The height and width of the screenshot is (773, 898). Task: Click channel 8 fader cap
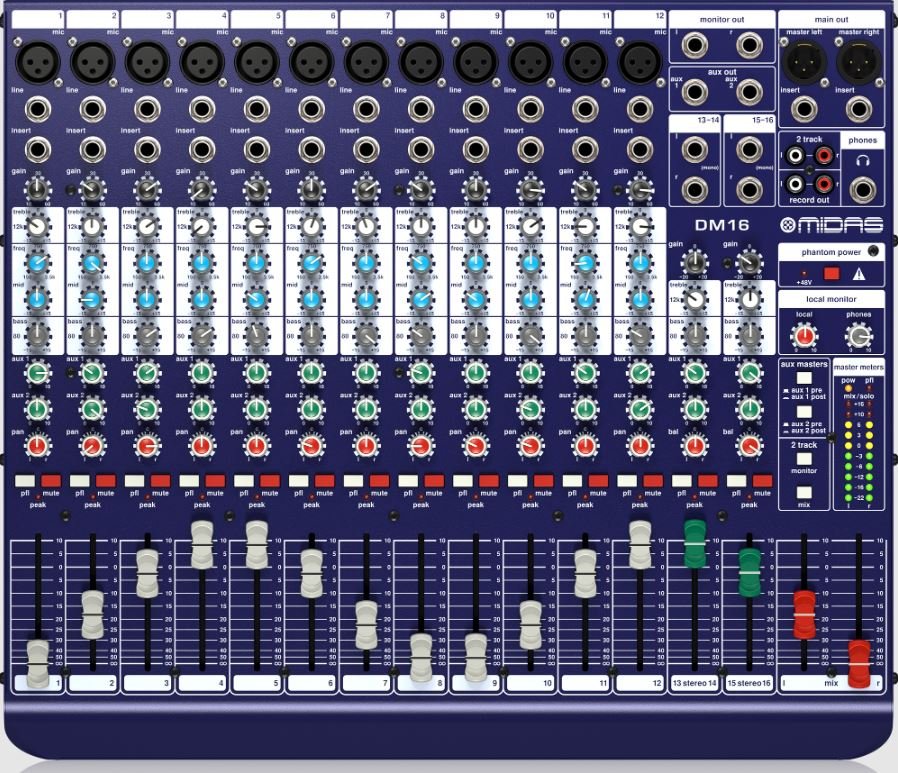[421, 657]
